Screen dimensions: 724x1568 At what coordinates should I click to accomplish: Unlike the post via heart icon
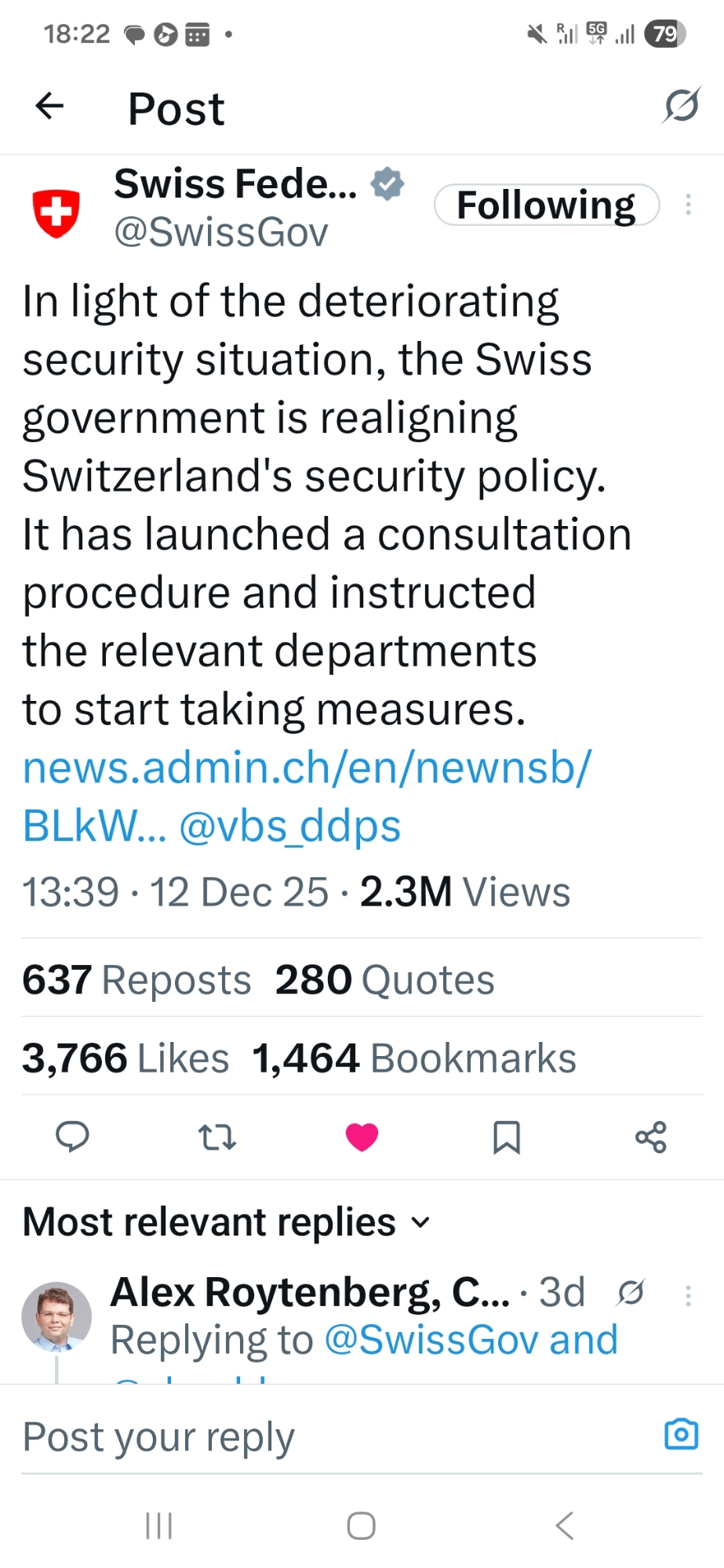point(362,1136)
